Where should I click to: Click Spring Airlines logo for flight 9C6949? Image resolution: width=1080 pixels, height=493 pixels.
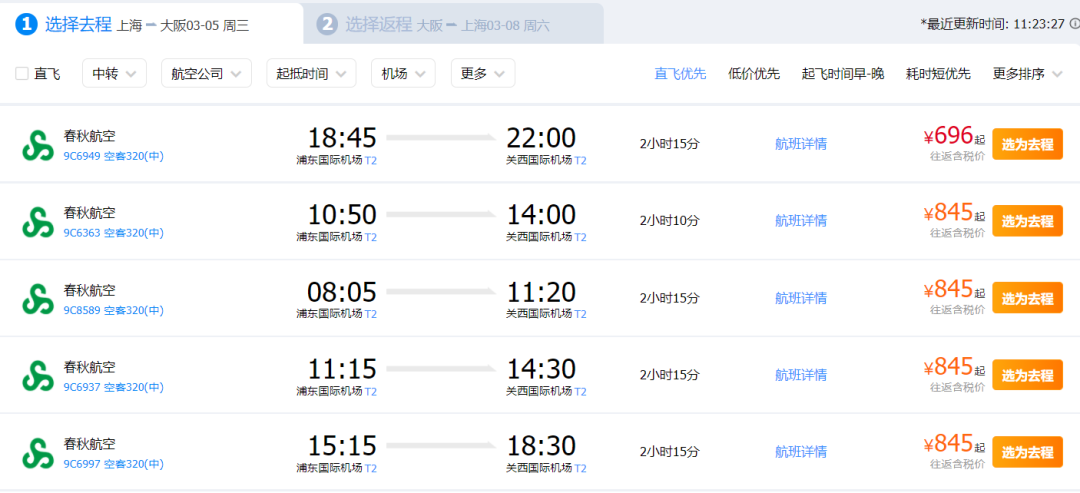coord(38,144)
